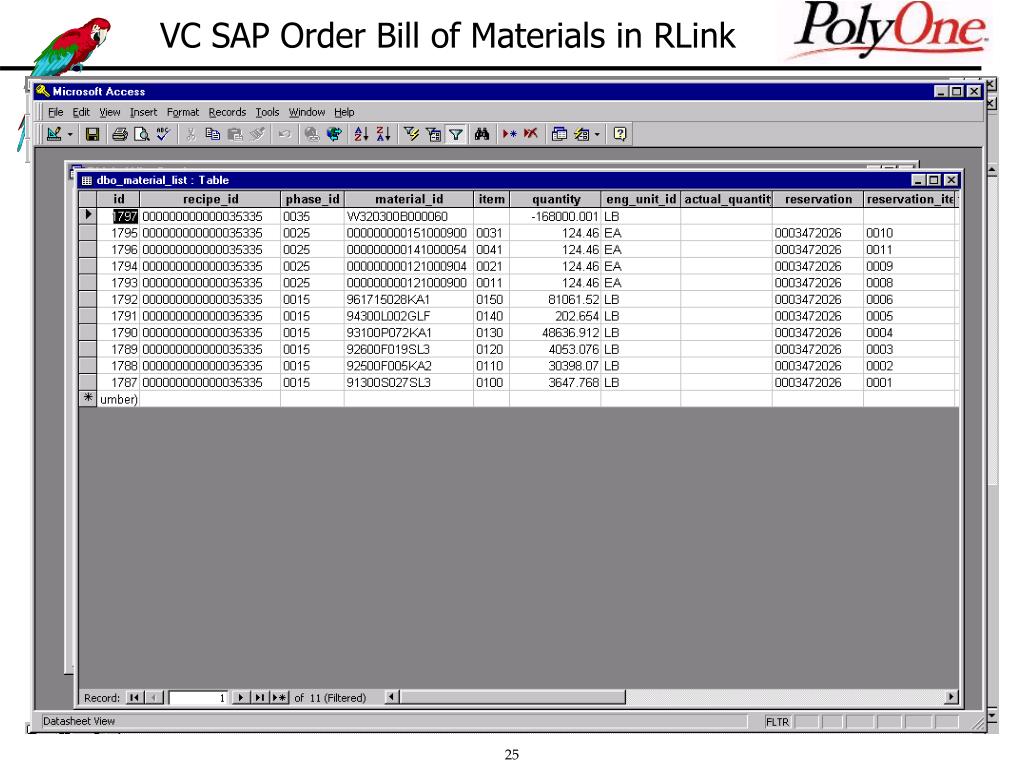
Task: Open the Tools menu
Action: [x=267, y=112]
